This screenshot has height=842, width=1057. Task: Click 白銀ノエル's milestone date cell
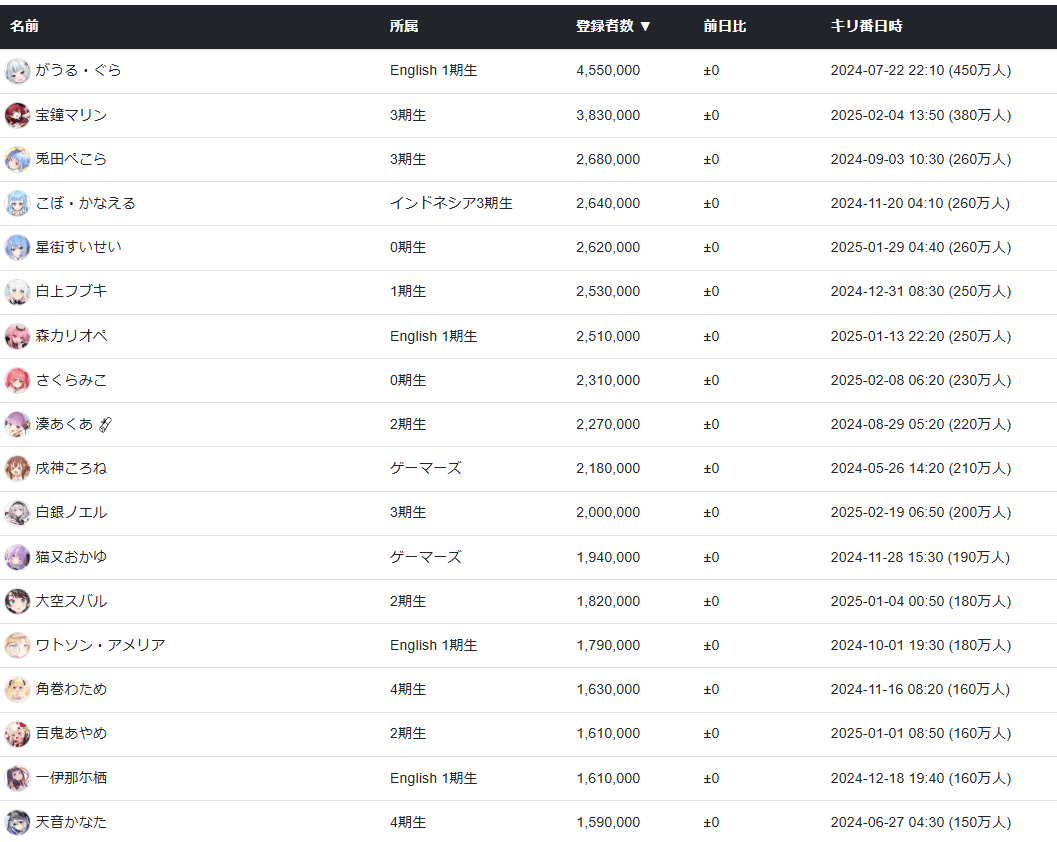point(920,512)
